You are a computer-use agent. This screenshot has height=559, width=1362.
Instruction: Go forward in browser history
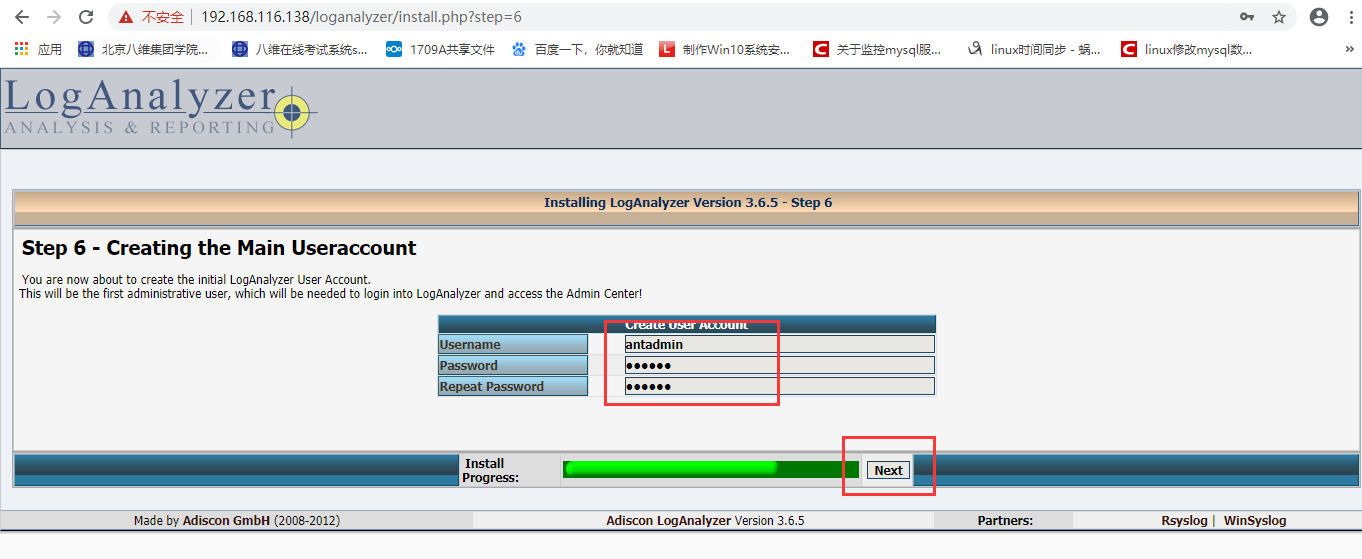[54, 17]
